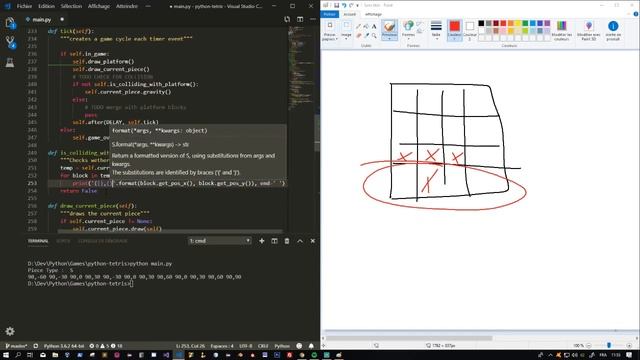
Task: Click the feedback smiley in VS Code status bar
Action: tap(299, 346)
